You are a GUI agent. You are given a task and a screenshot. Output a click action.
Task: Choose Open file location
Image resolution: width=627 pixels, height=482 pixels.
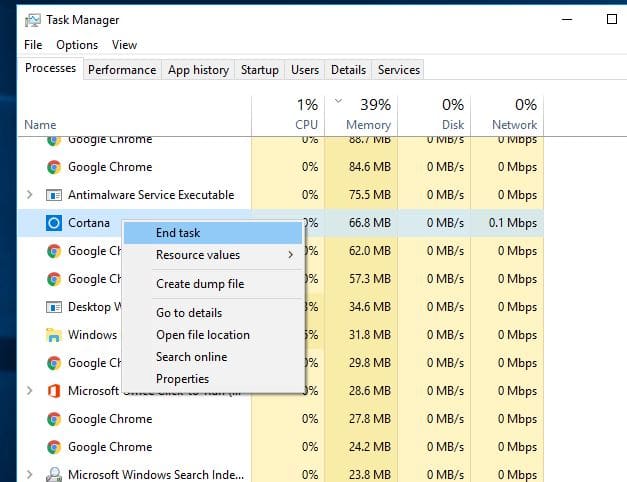(x=213, y=335)
